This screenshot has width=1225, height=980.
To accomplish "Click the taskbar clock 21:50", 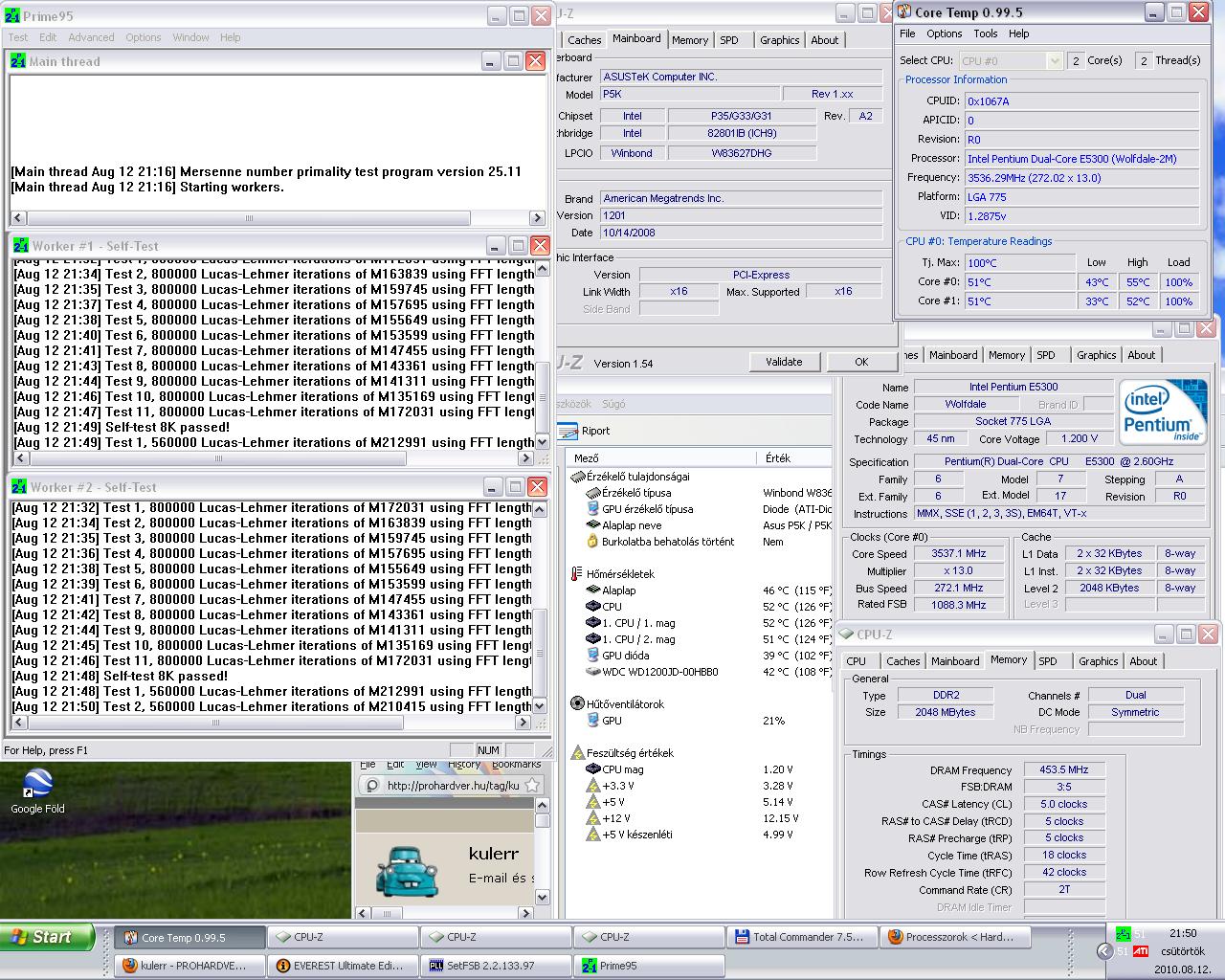I will 1182,933.
